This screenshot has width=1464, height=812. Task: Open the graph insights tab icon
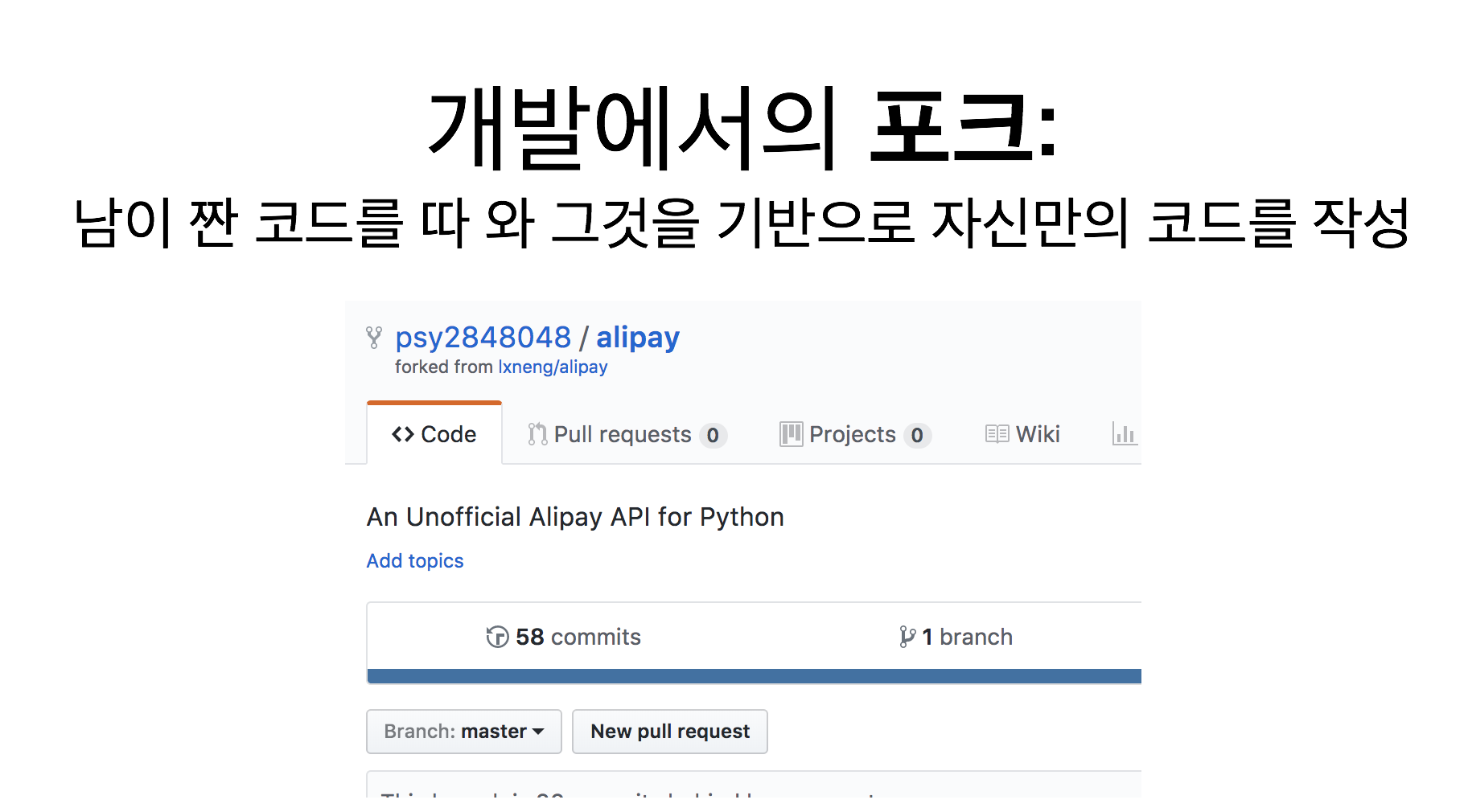pyautogui.click(x=1125, y=434)
